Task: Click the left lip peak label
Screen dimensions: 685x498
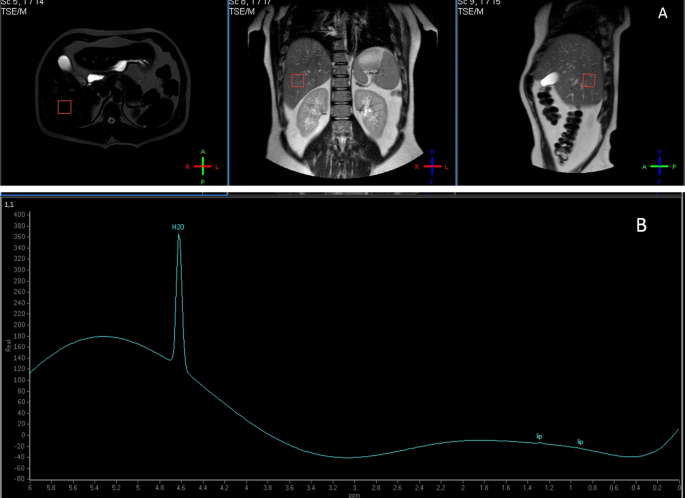Action: 539,436
